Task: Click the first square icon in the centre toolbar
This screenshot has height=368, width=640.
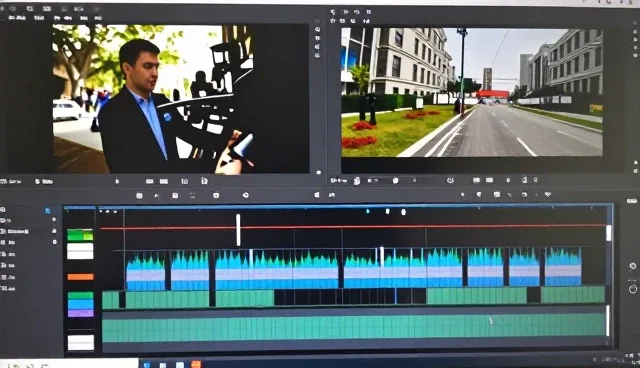Action: 139,196
